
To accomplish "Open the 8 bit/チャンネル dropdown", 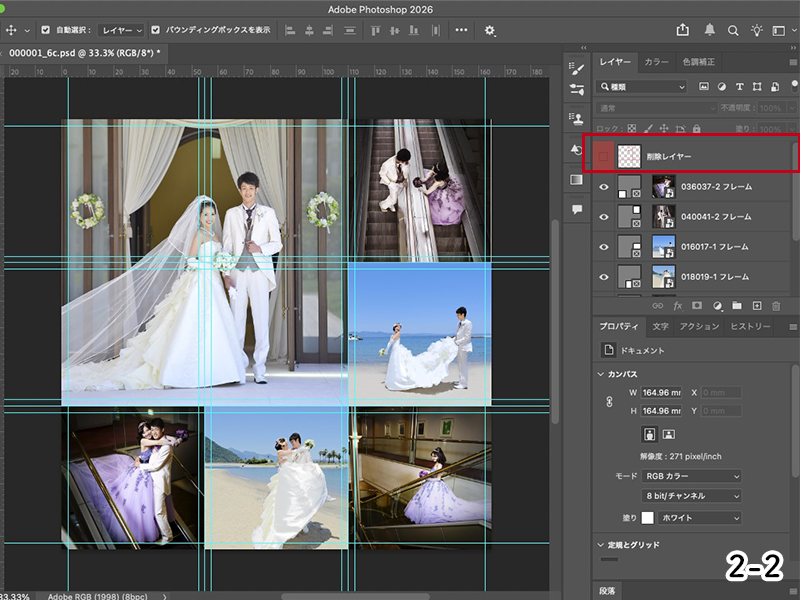I will click(691, 496).
